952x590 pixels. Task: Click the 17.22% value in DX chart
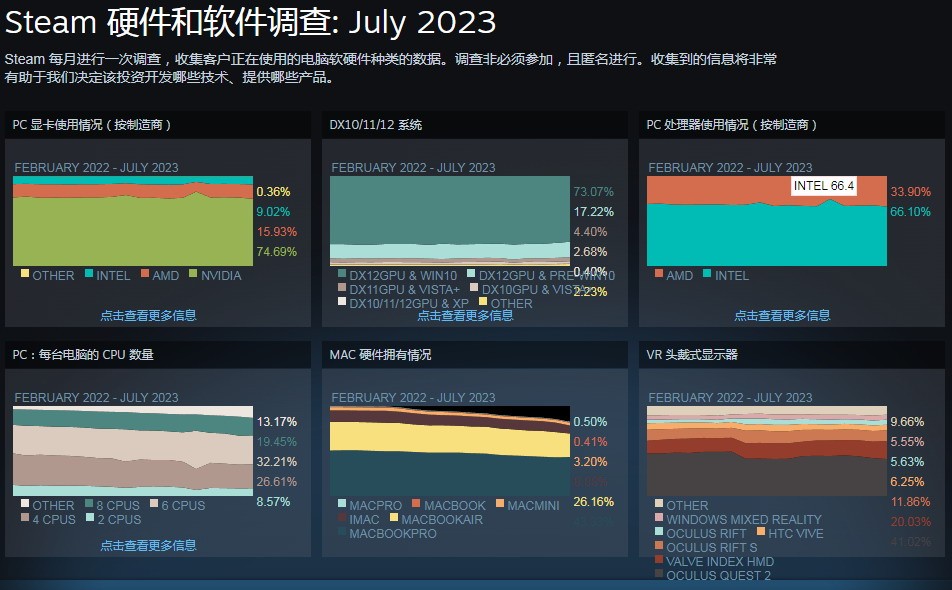593,211
